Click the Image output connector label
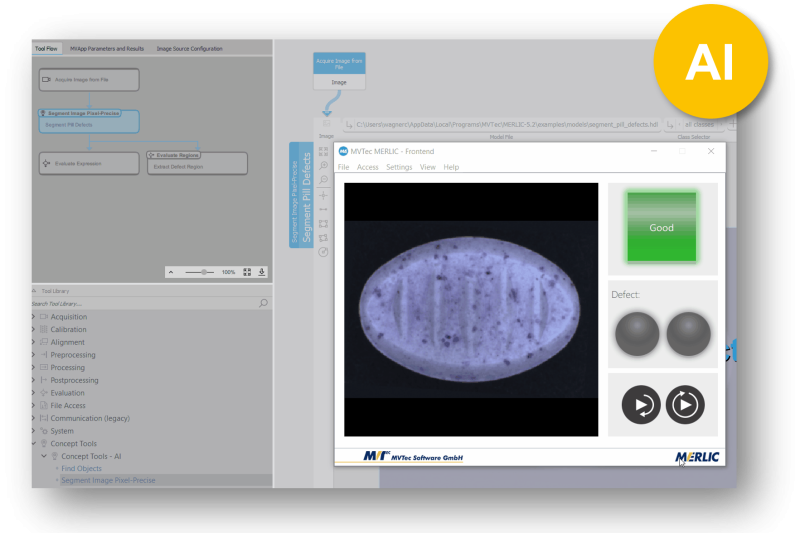This screenshot has height=533, width=800. click(x=339, y=82)
